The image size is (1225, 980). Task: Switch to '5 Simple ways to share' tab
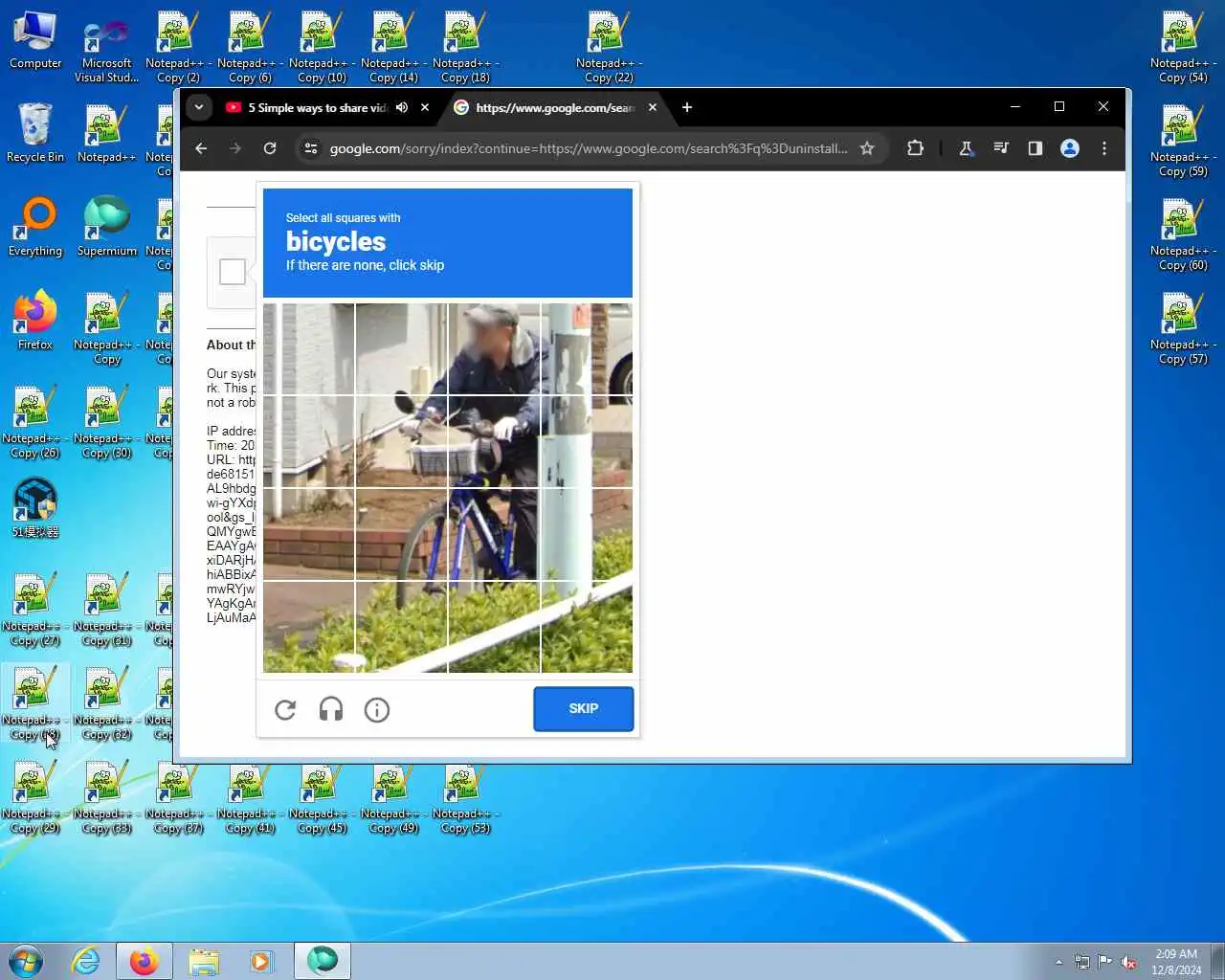[x=317, y=107]
